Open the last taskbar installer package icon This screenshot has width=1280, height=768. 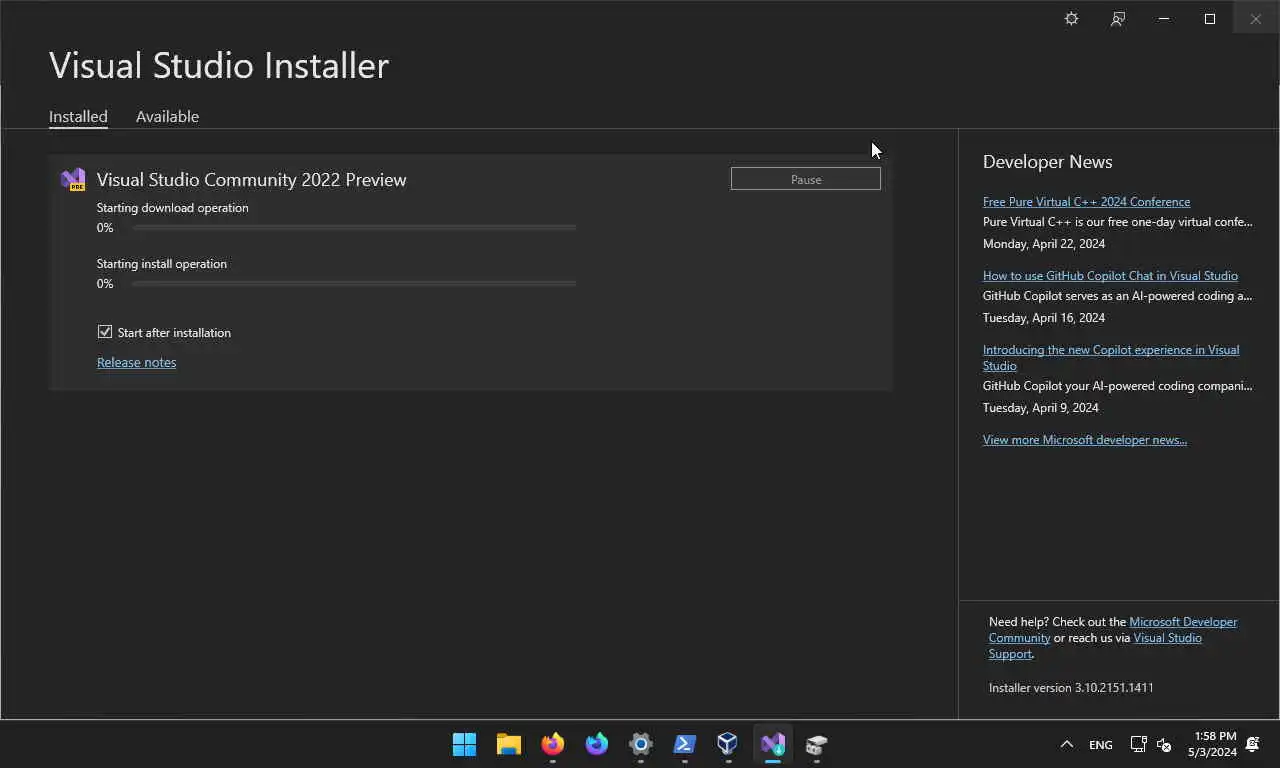click(x=816, y=744)
